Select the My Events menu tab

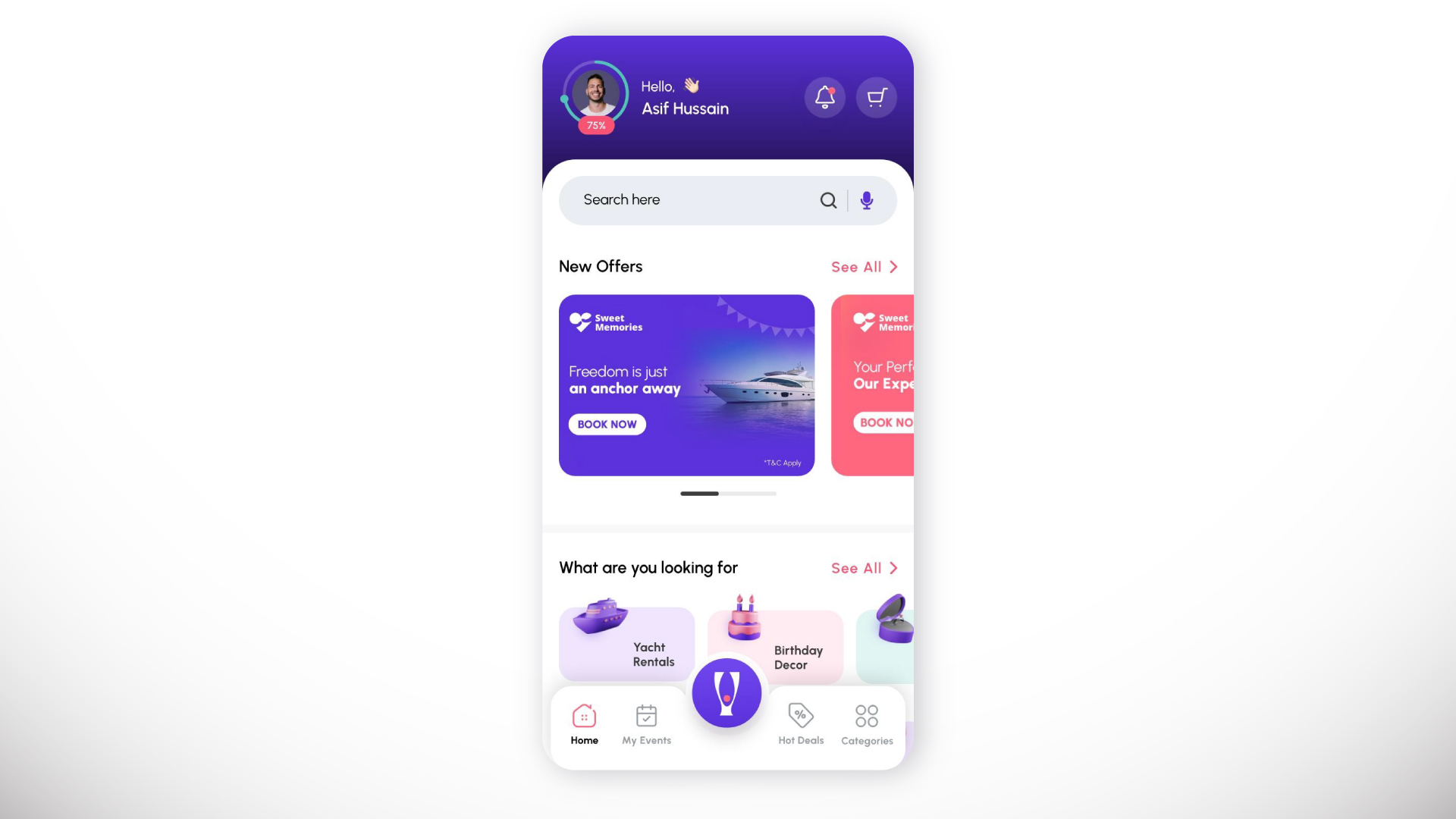coord(646,723)
